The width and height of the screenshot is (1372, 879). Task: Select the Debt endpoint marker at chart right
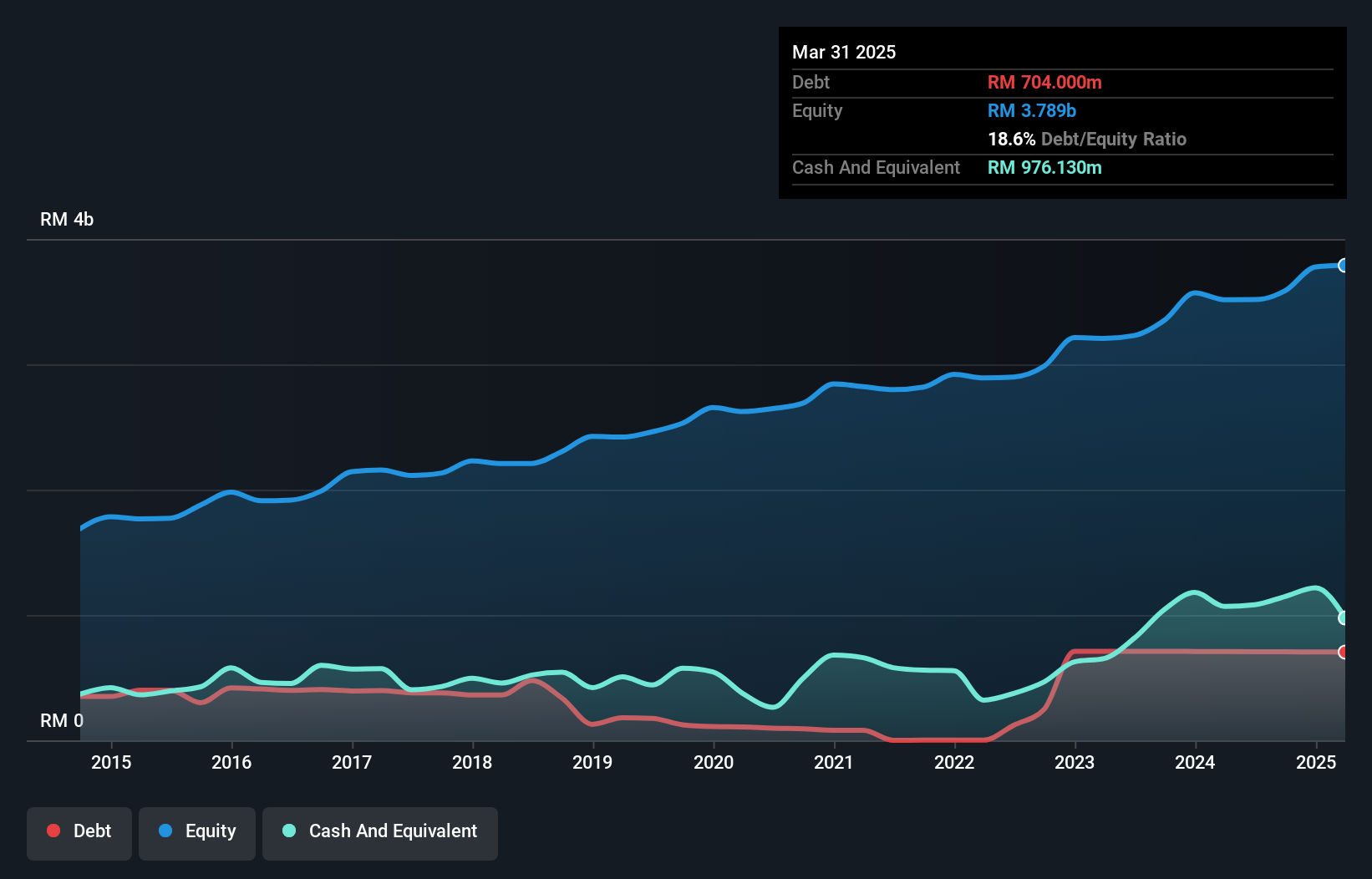(1344, 651)
